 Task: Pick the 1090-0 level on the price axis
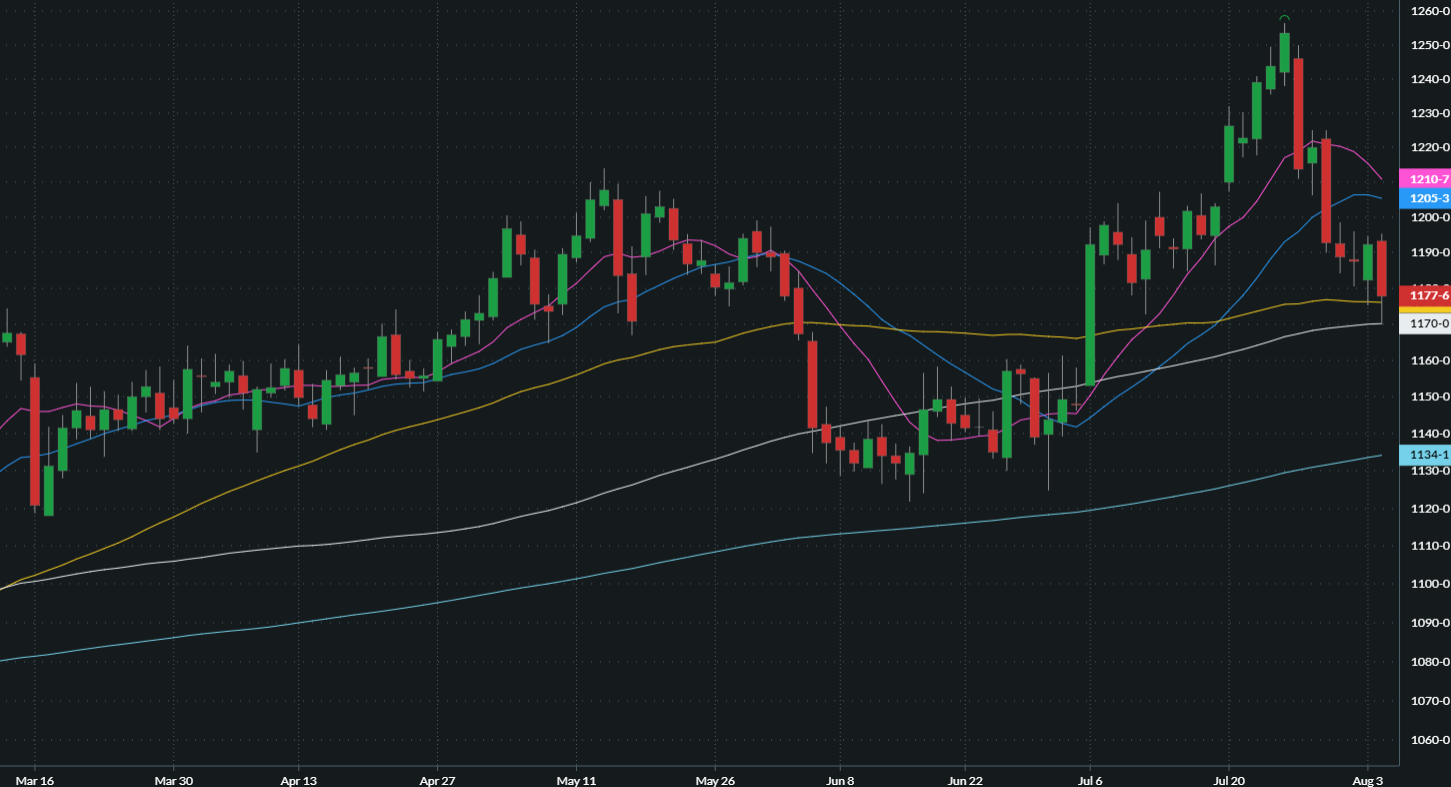tap(1430, 623)
